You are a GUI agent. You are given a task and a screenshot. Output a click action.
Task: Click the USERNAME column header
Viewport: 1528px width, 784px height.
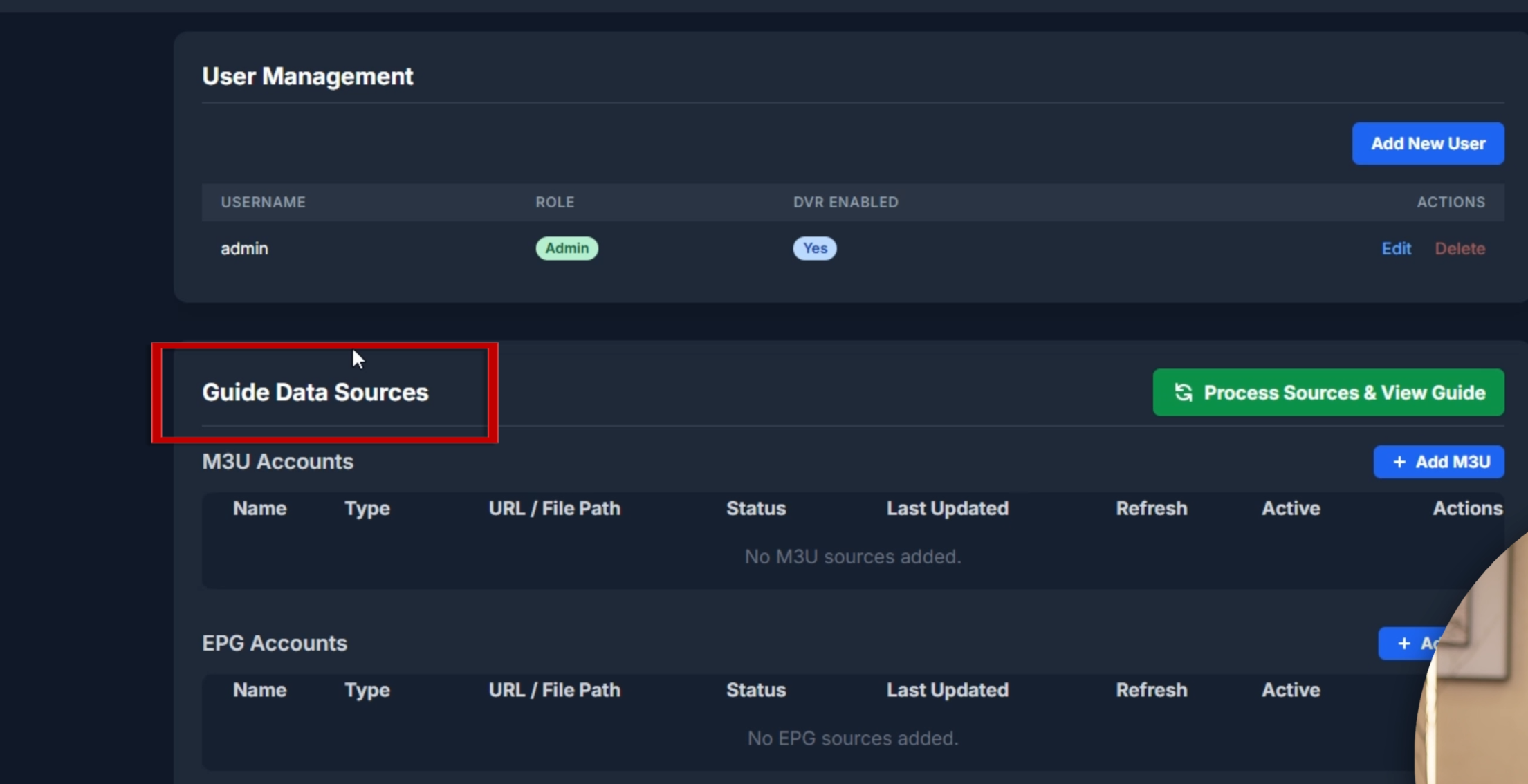coord(263,202)
